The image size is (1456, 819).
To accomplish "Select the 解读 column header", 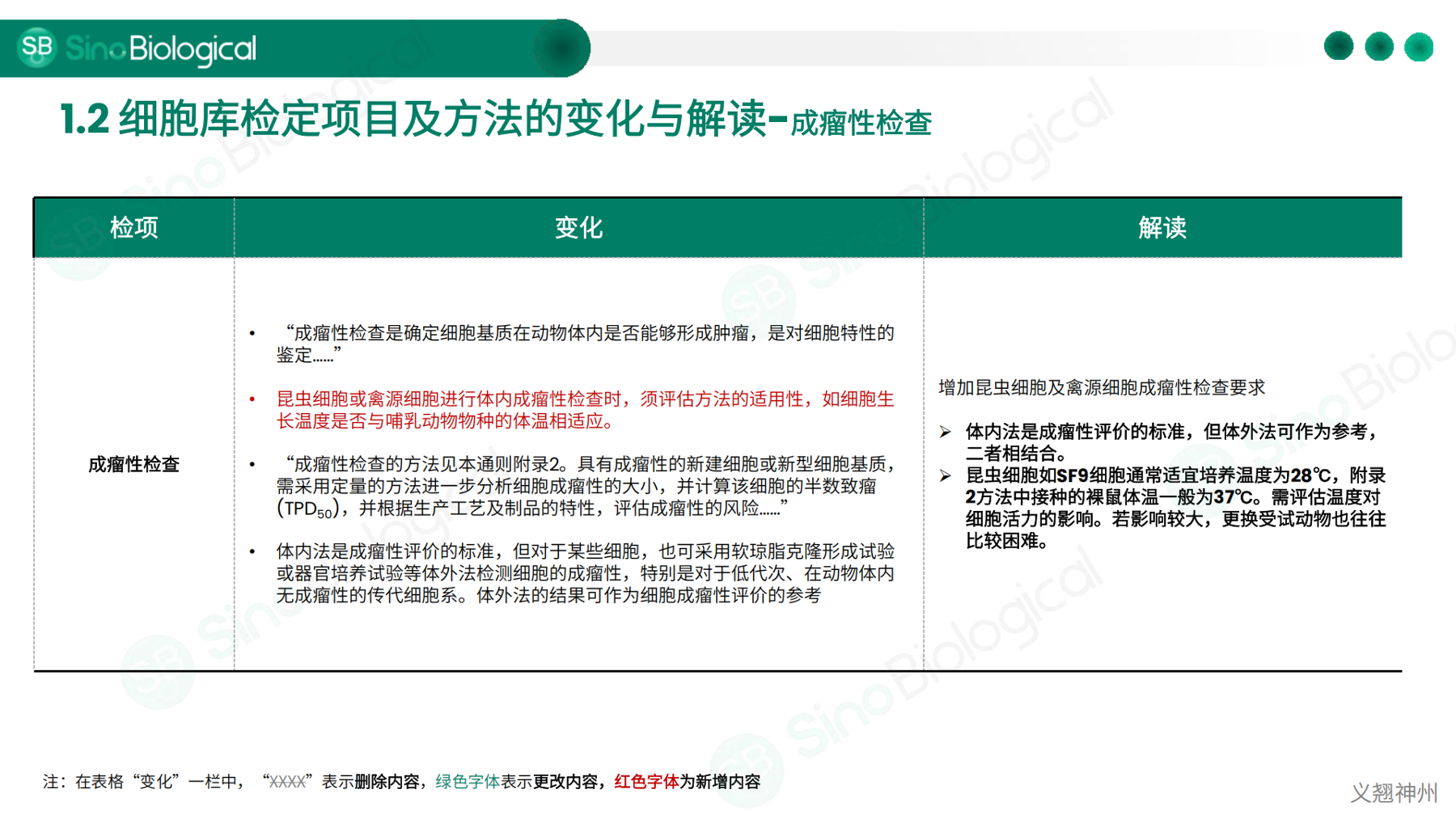I will 1162,228.
